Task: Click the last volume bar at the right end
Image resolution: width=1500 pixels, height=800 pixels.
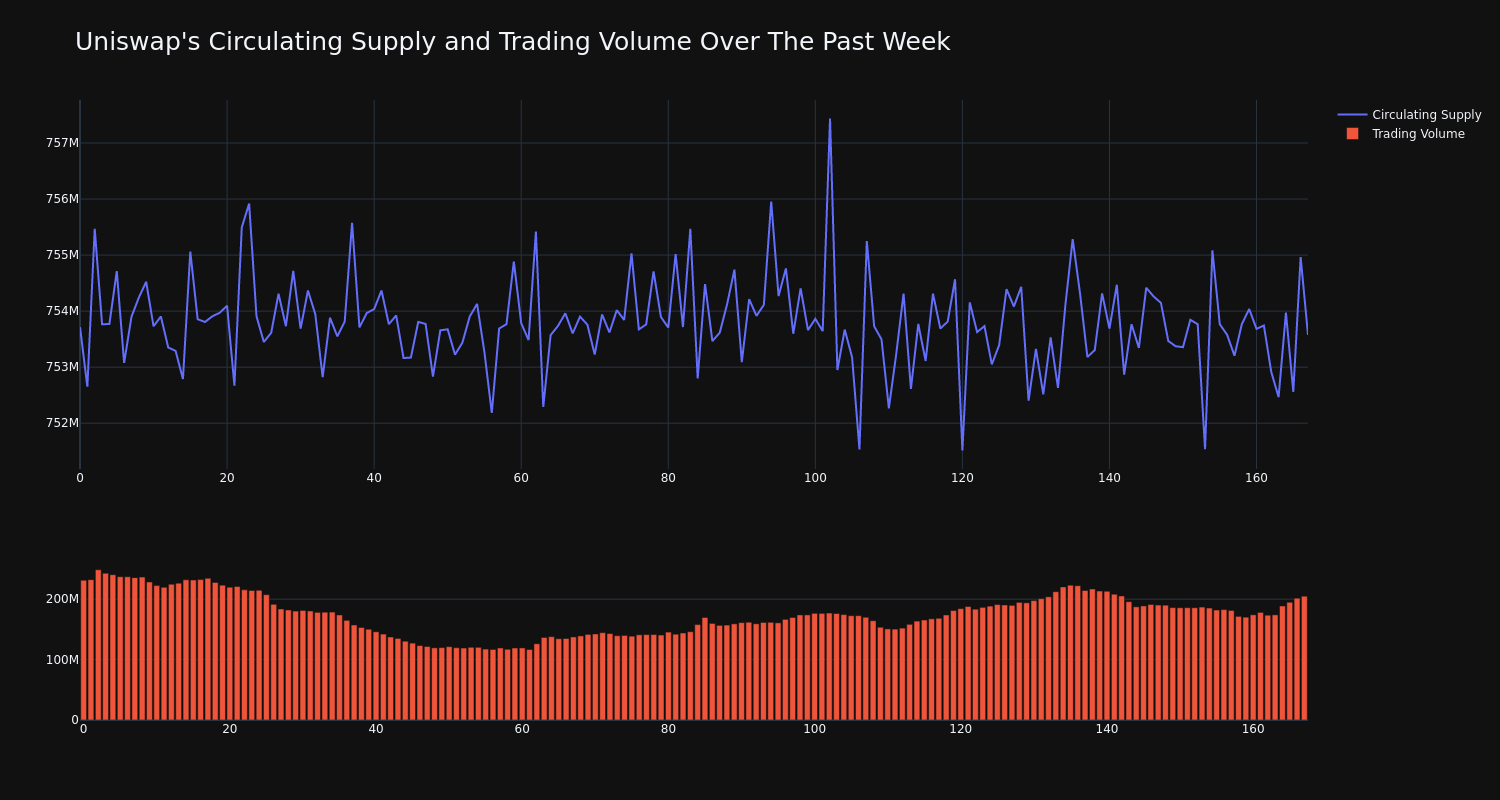Action: [x=1304, y=658]
